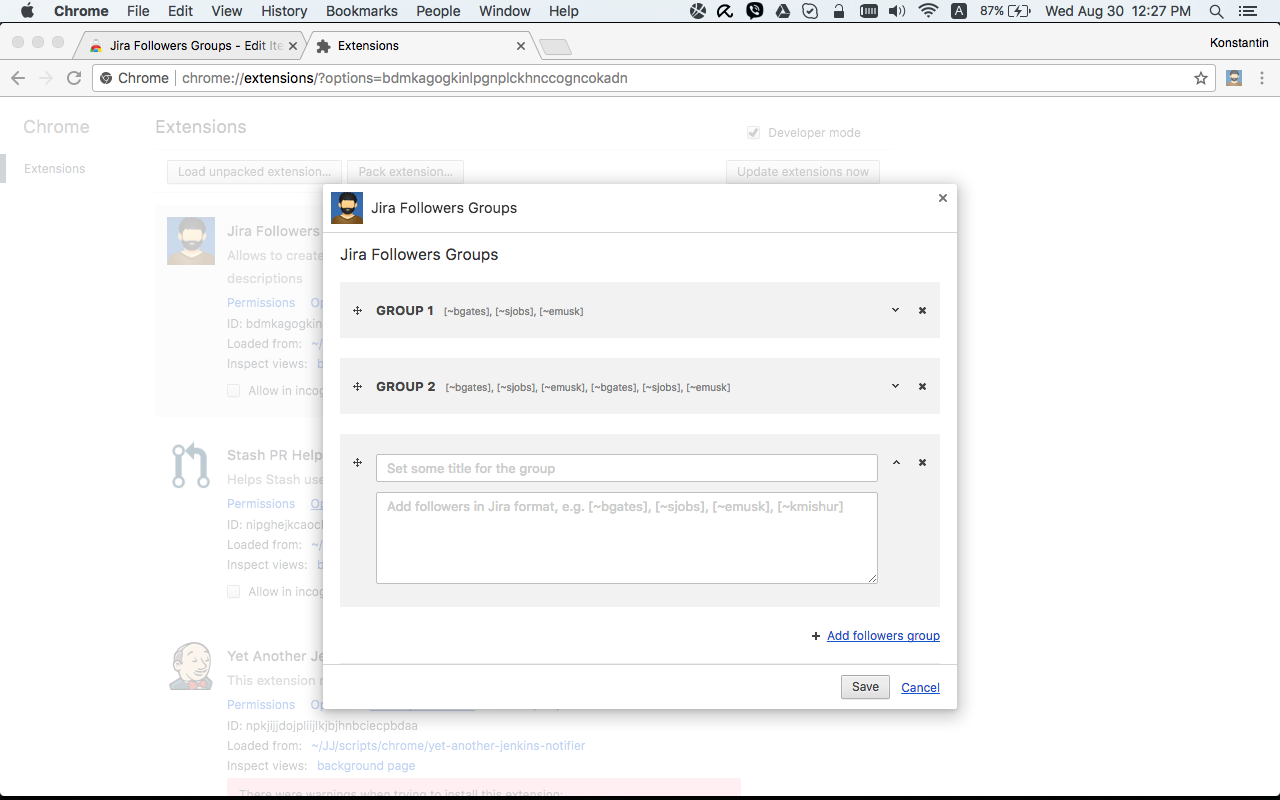
Task: Click the followers textarea
Action: tap(627, 538)
